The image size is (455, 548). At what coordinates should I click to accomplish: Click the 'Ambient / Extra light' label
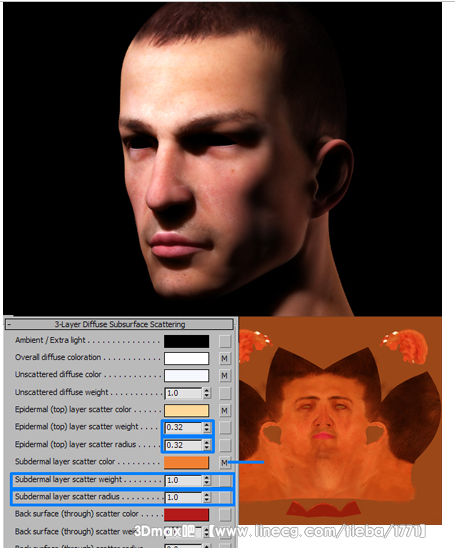50,340
